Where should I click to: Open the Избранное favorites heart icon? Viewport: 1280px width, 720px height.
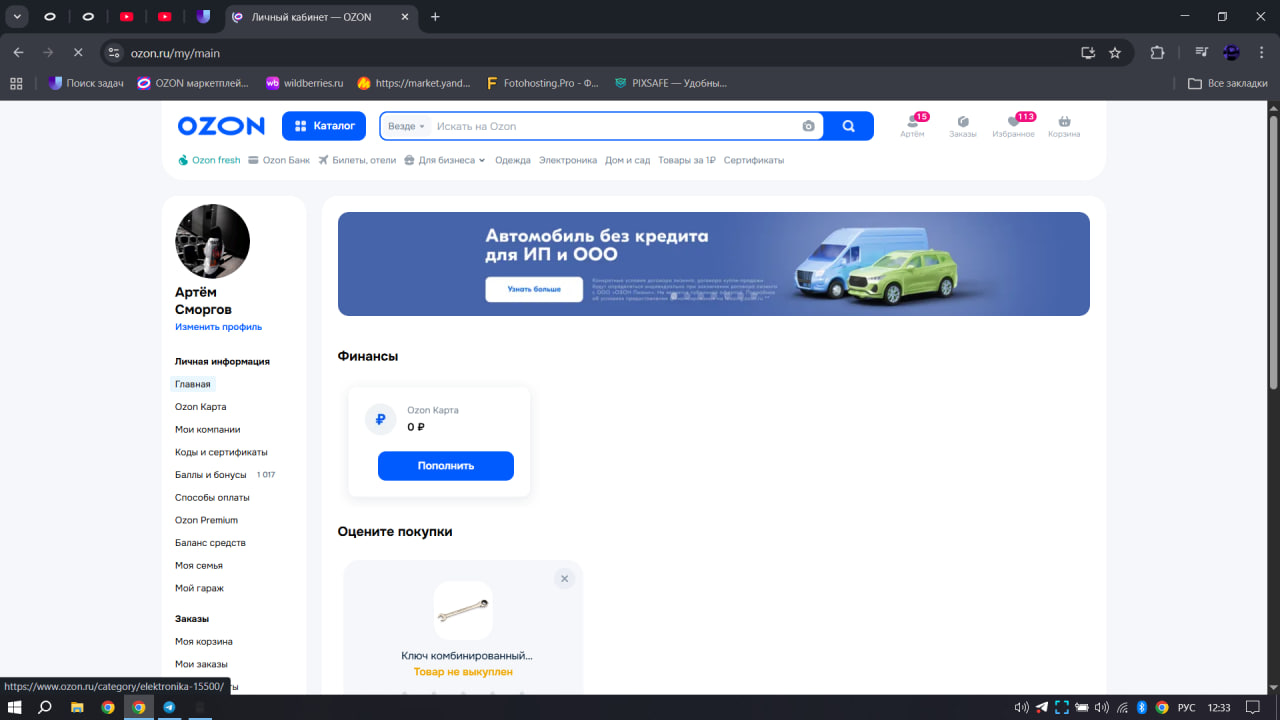tap(1013, 126)
